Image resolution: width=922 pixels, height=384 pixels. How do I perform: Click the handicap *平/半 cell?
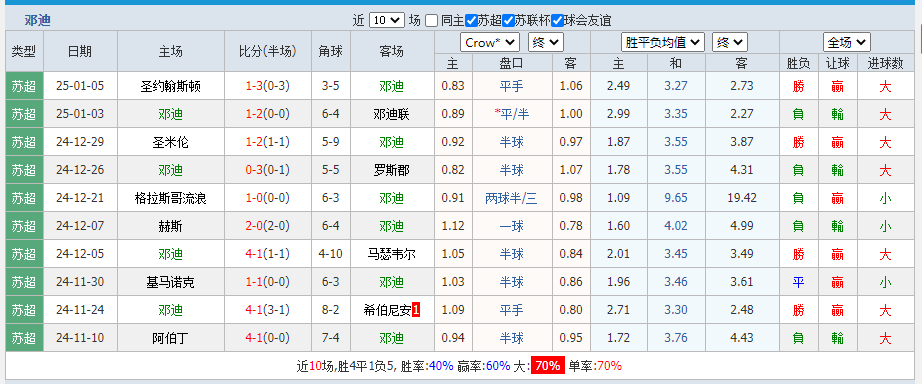[512, 115]
